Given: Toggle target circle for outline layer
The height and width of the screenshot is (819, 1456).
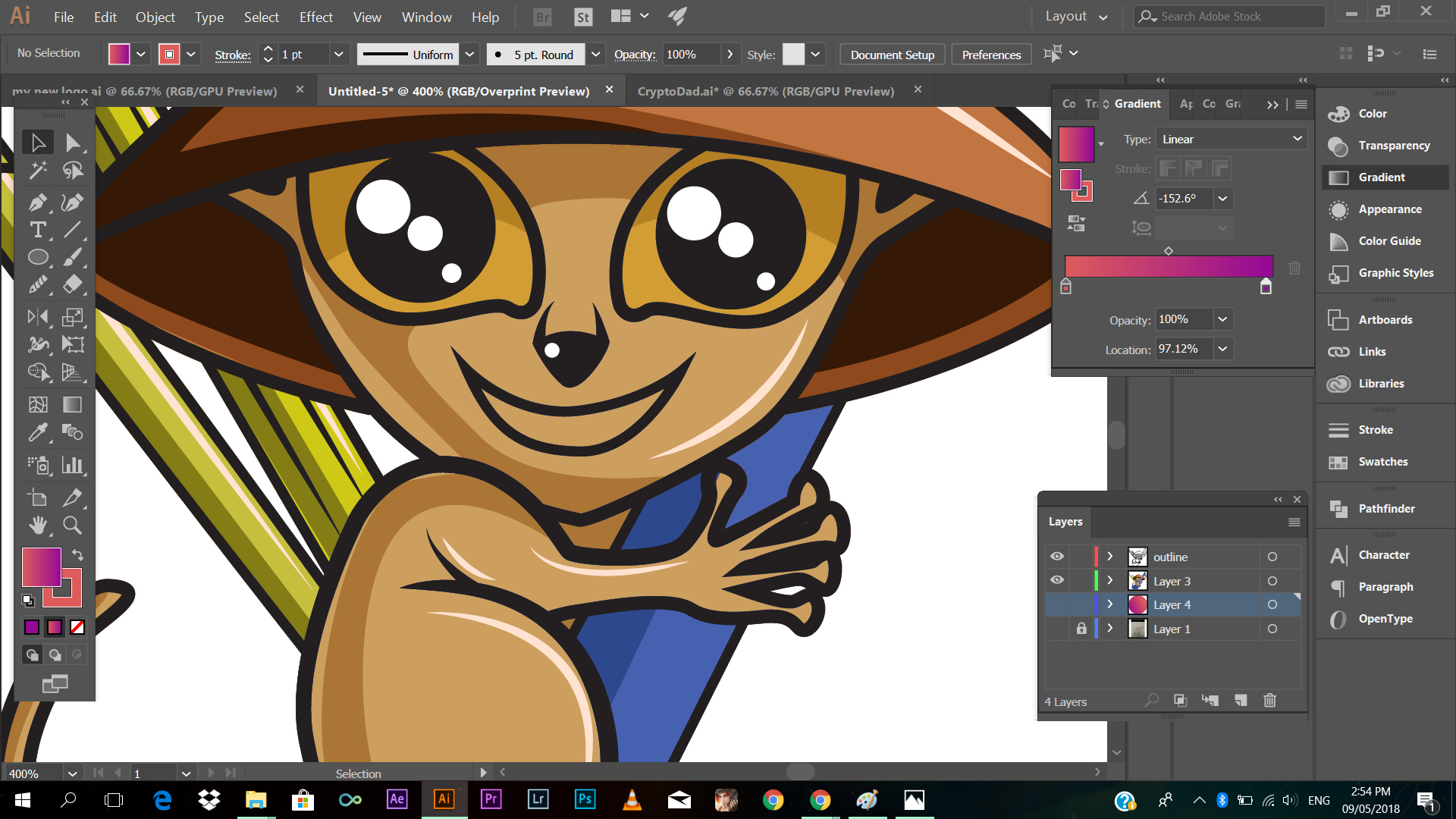Looking at the screenshot, I should click(1272, 557).
